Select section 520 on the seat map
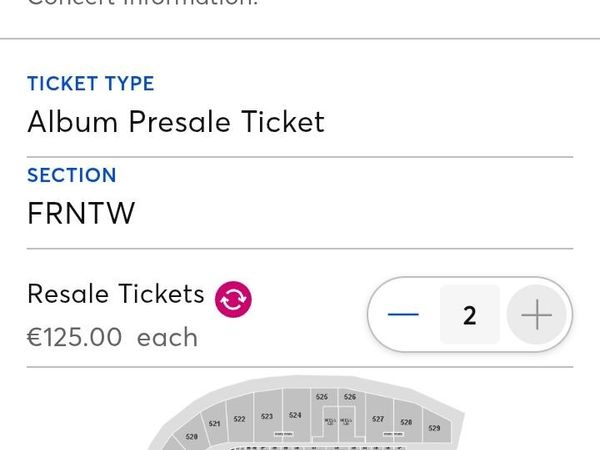The image size is (600, 450). pyautogui.click(x=191, y=436)
